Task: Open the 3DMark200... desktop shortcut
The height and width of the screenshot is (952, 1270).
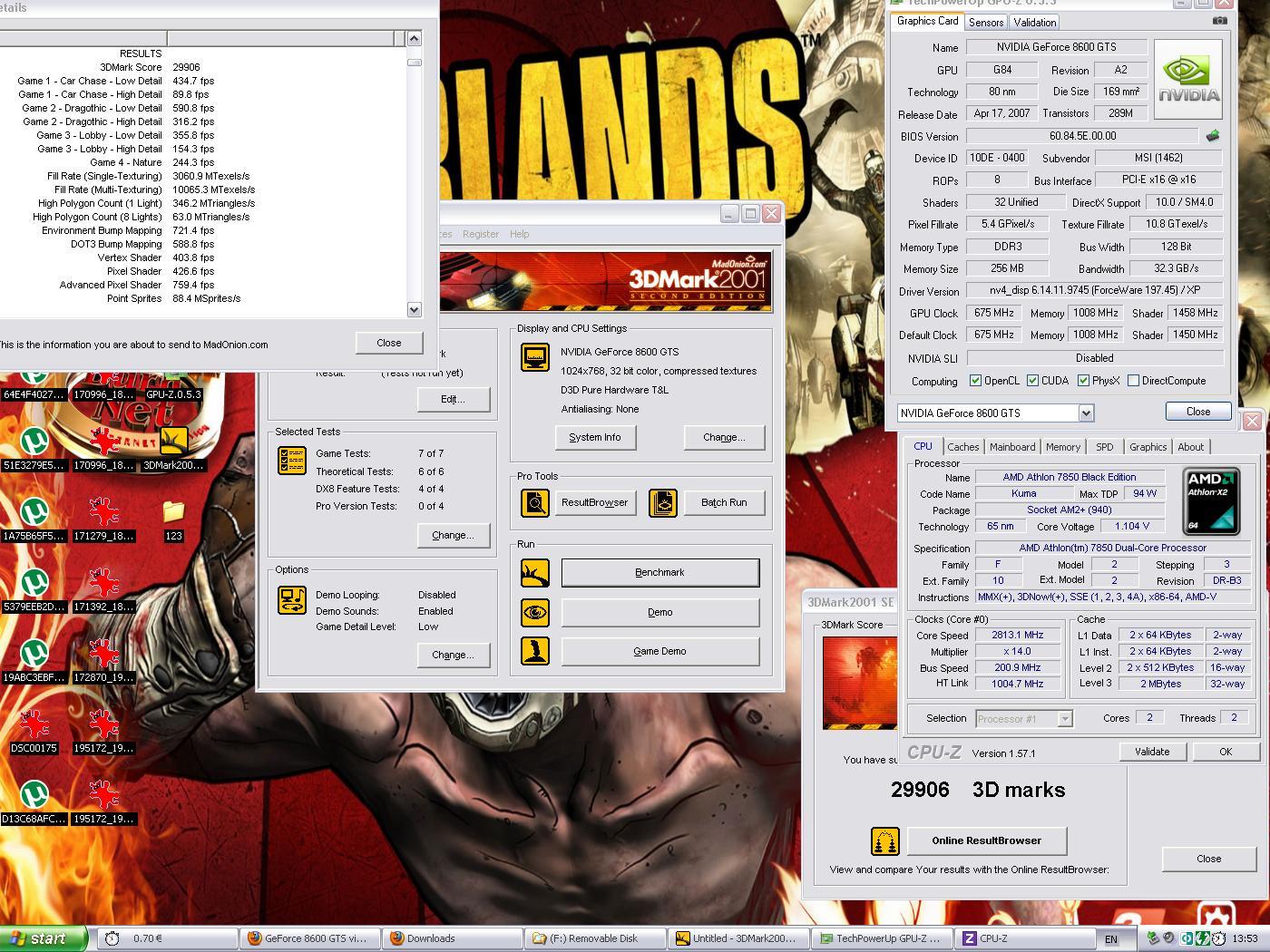Action: coord(173,449)
